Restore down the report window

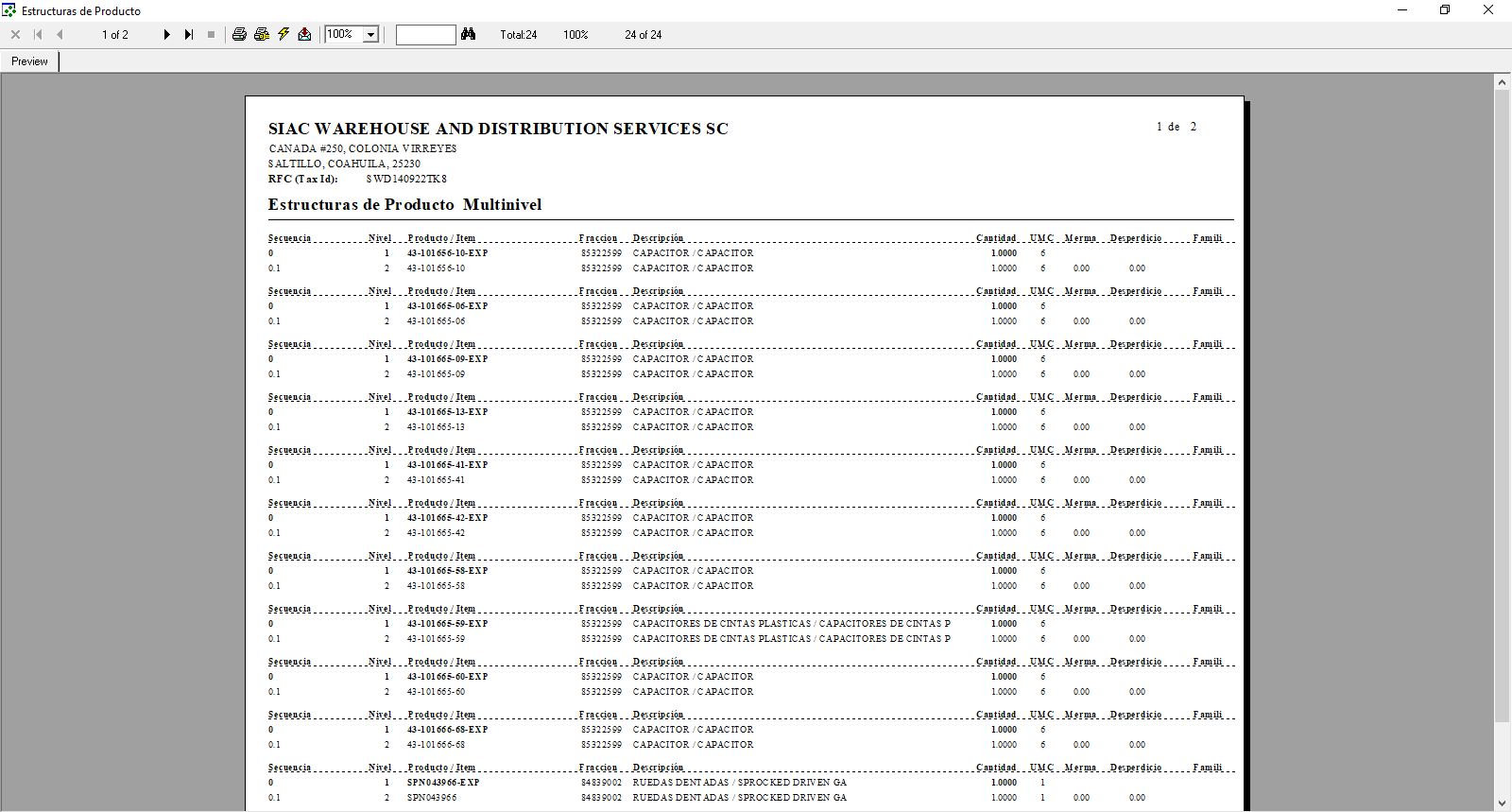[1444, 10]
